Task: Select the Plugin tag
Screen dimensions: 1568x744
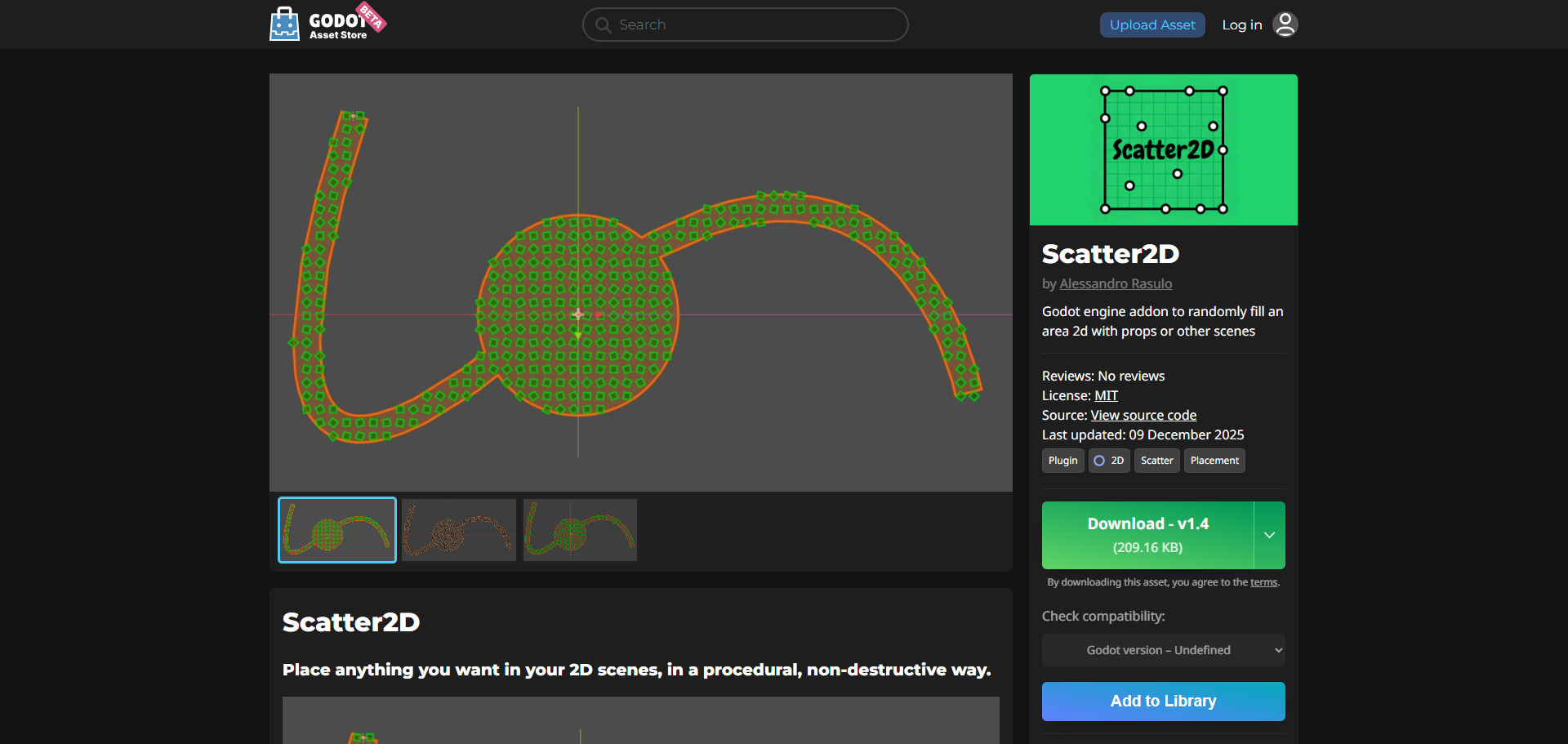Action: (1062, 460)
